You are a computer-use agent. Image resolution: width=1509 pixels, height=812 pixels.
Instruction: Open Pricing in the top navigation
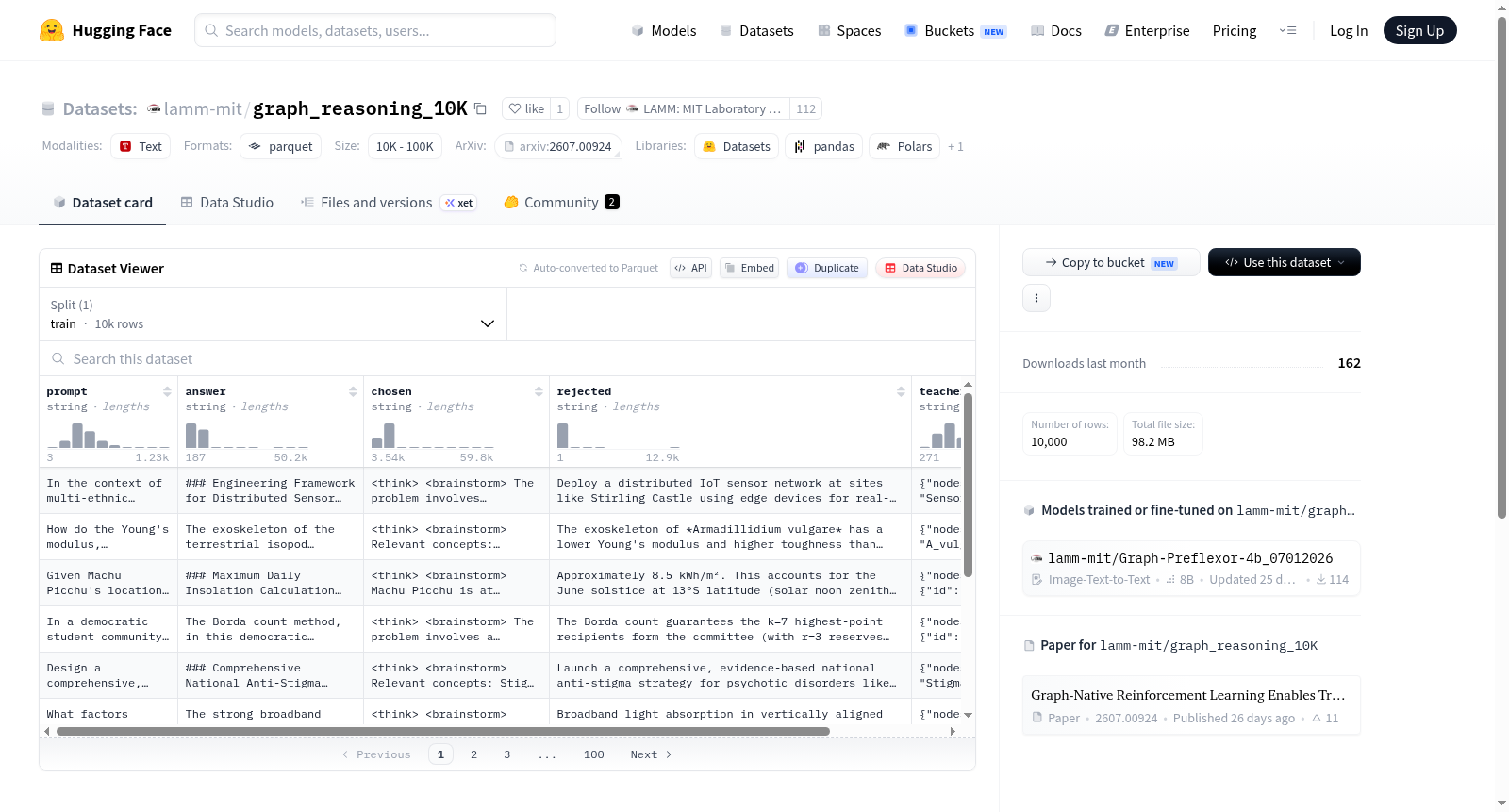point(1235,31)
